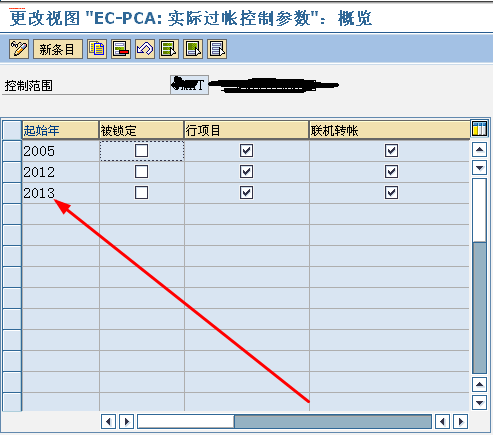Click the 控制范围 value field

pyautogui.click(x=189, y=85)
